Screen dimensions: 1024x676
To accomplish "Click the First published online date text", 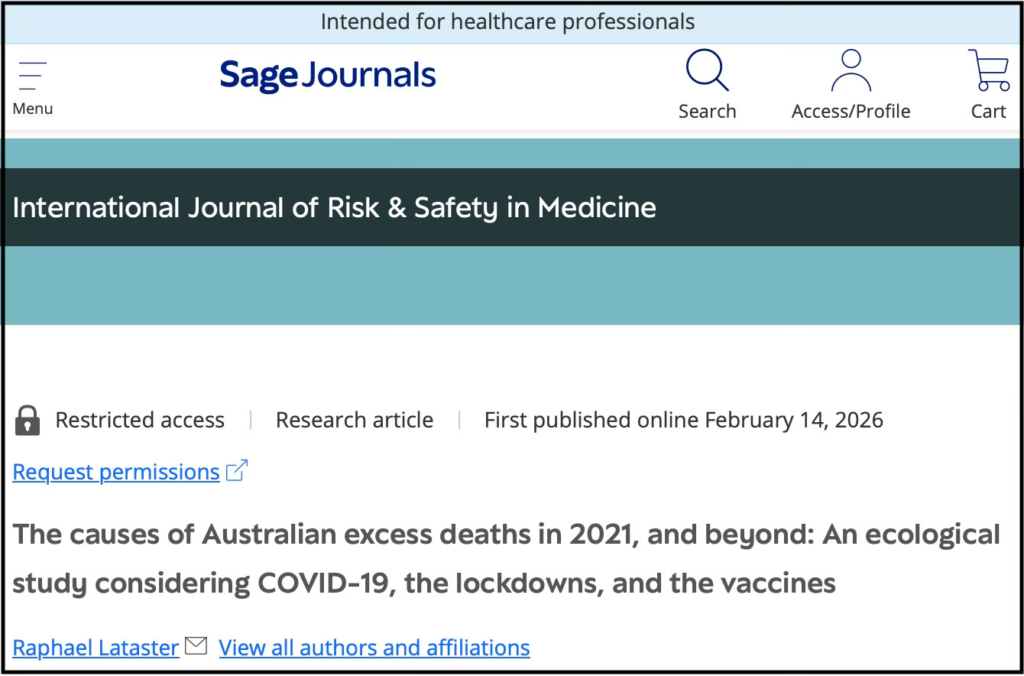I will point(683,420).
